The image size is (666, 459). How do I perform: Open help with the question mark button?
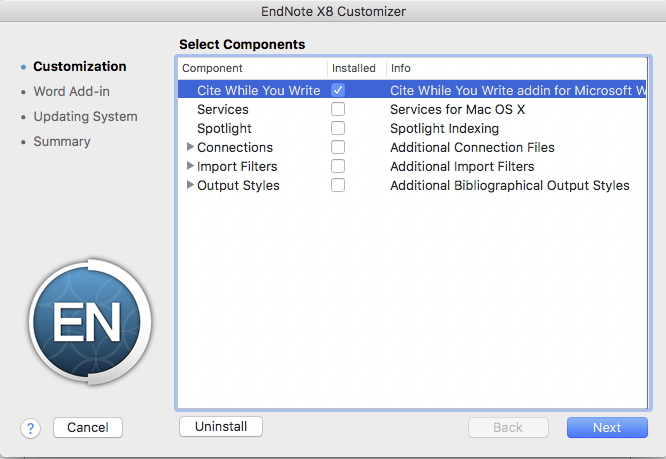click(x=30, y=428)
